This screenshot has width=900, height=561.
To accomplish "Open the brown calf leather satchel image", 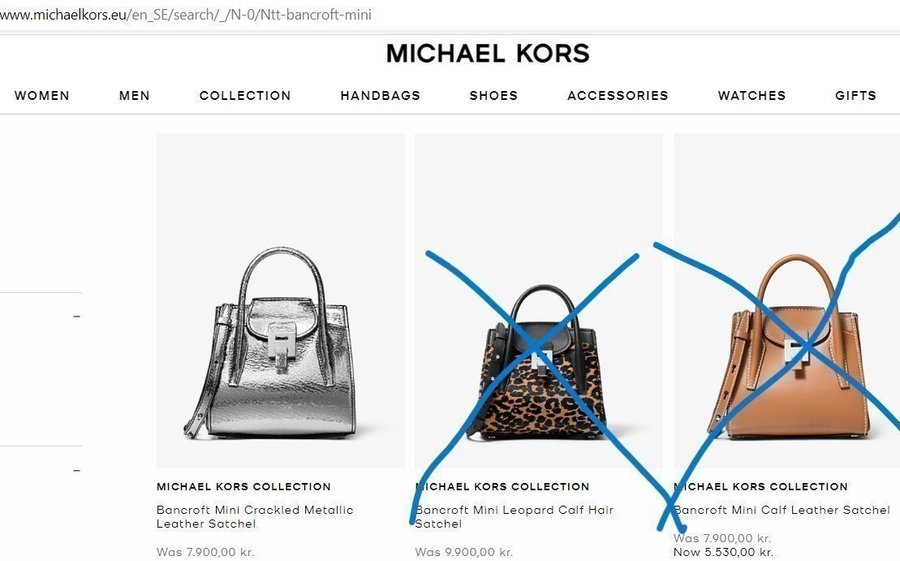I will (787, 301).
